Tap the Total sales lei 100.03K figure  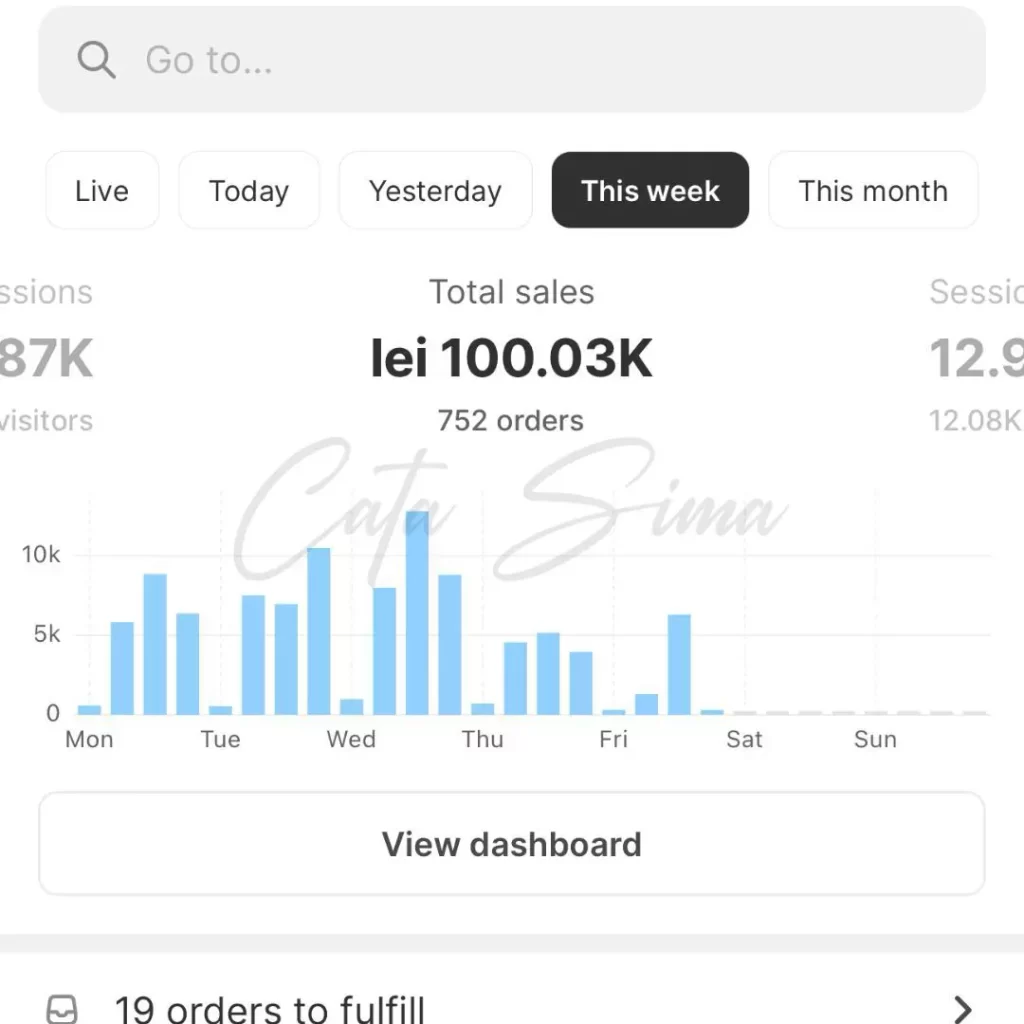[x=511, y=358]
